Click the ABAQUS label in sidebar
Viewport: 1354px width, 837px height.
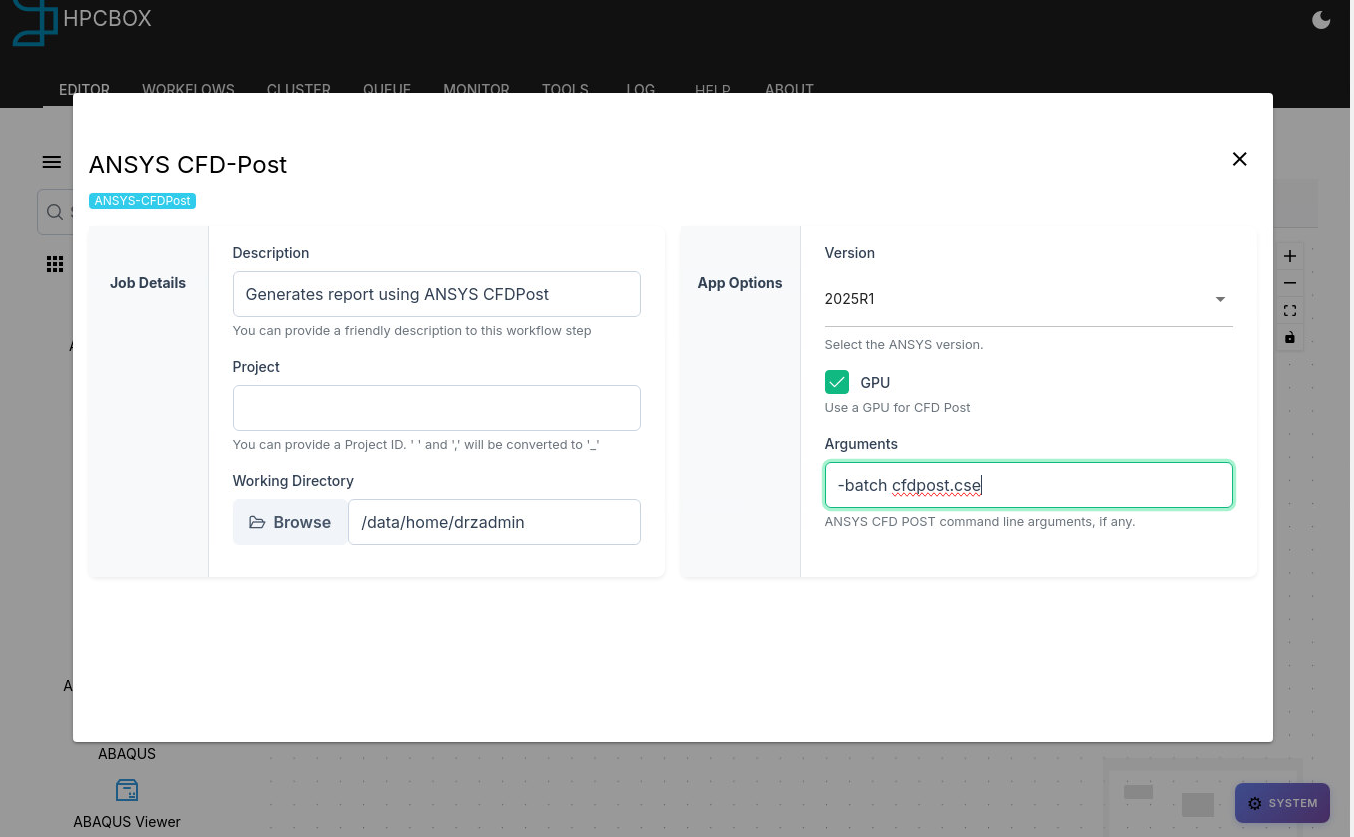coord(127,754)
